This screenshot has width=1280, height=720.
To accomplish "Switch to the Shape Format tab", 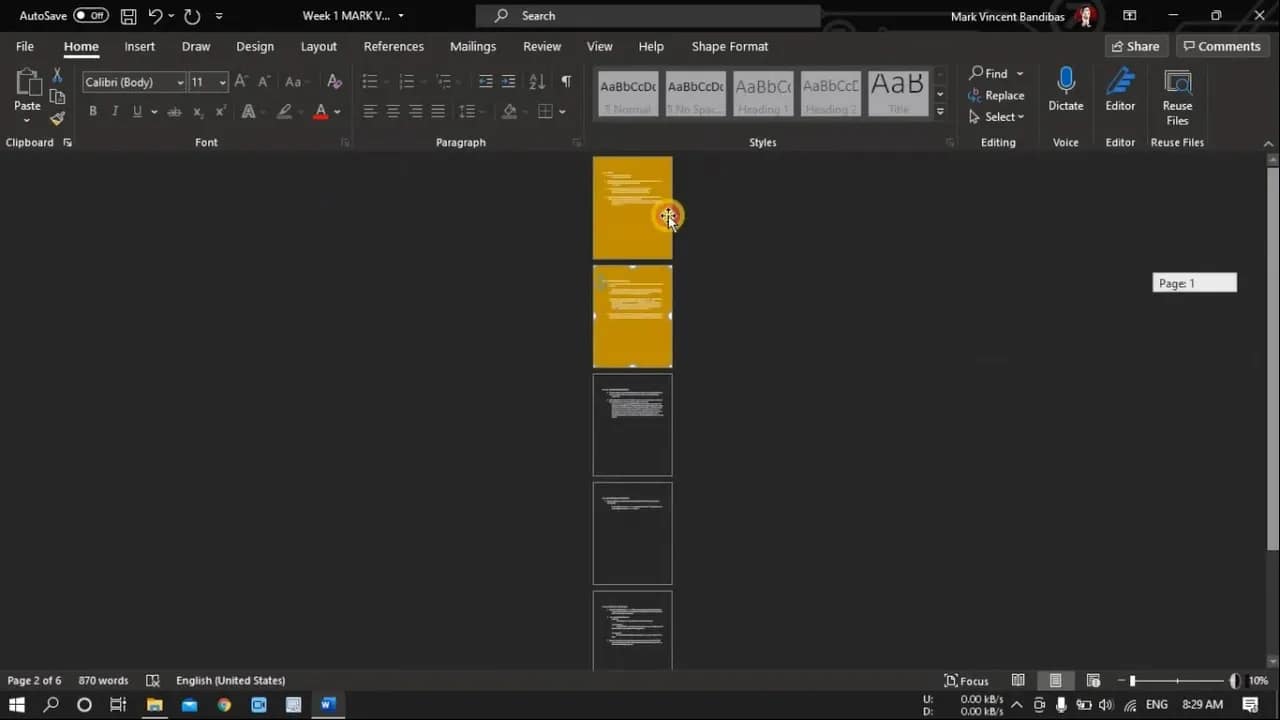I will pyautogui.click(x=729, y=46).
